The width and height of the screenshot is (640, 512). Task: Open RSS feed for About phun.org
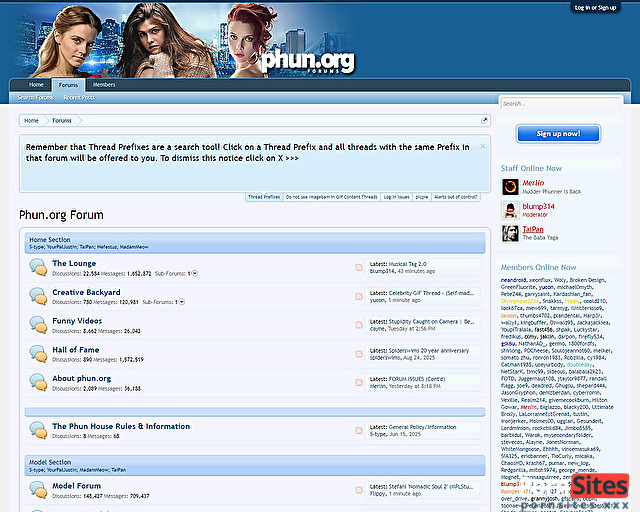[359, 383]
